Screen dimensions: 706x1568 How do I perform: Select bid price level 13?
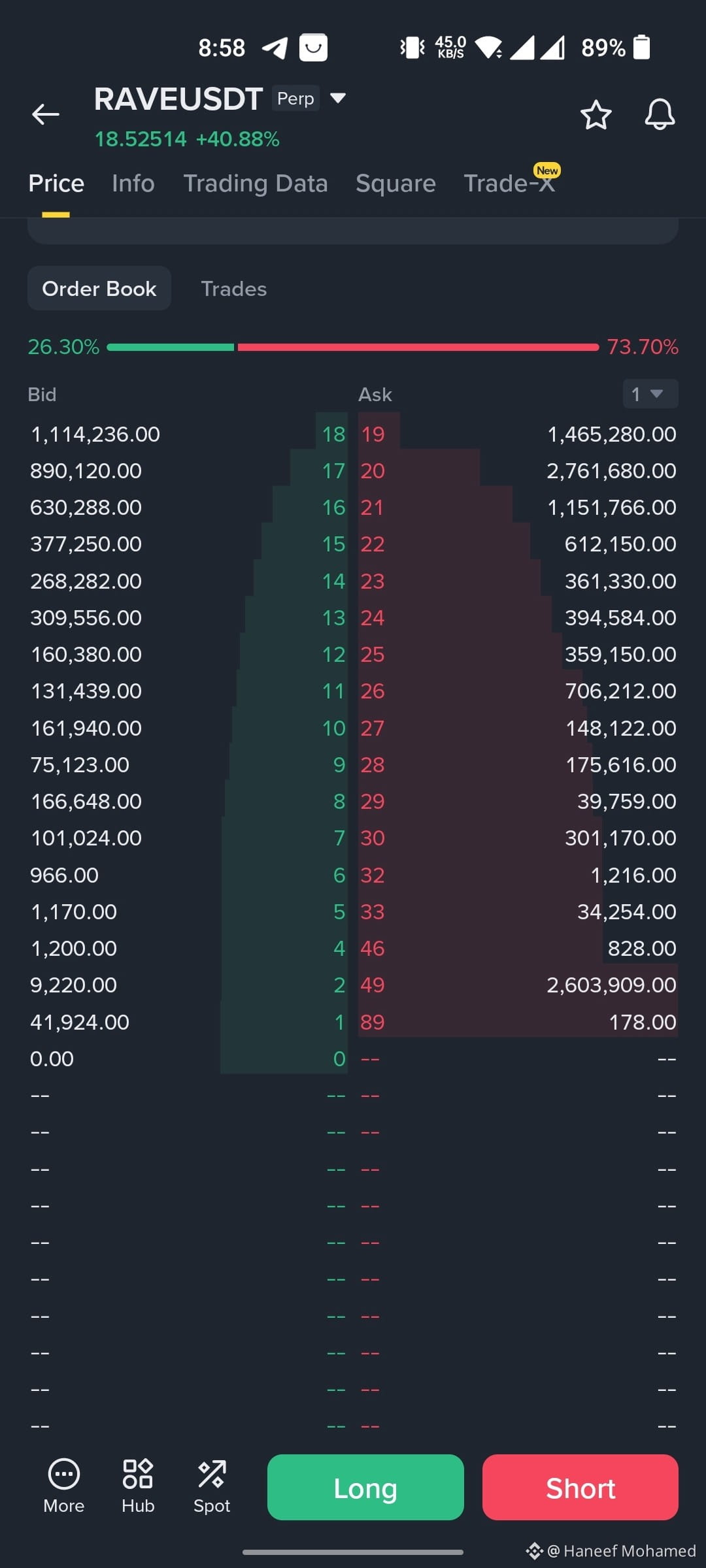pos(334,618)
